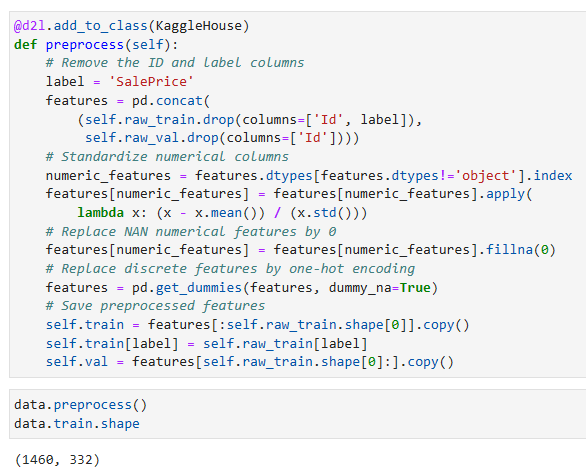The image size is (586, 475).
Task: Click the self.raw_val.drop(columns=['Id']) line
Action: pos(222,138)
